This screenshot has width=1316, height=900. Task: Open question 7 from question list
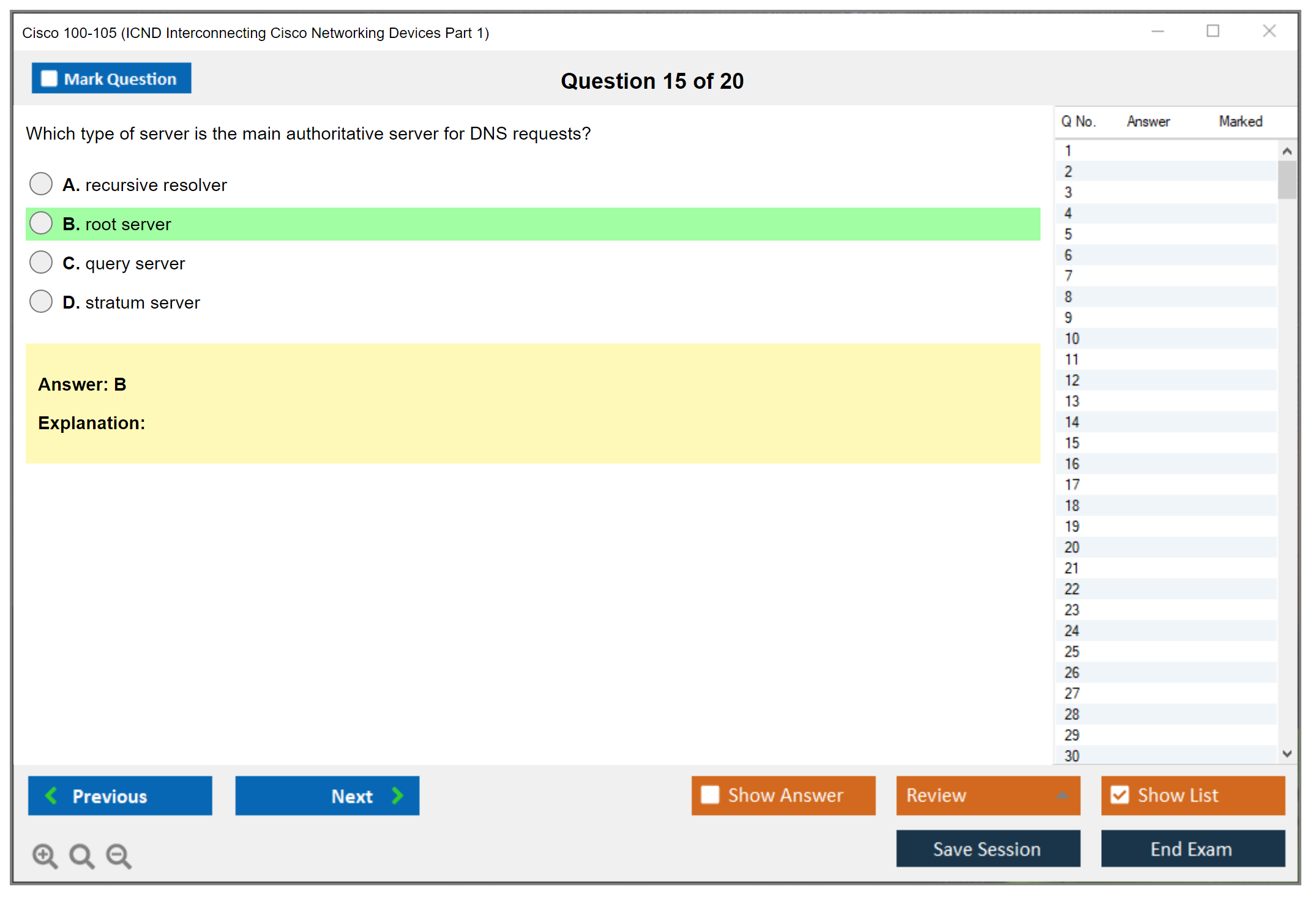click(1068, 276)
